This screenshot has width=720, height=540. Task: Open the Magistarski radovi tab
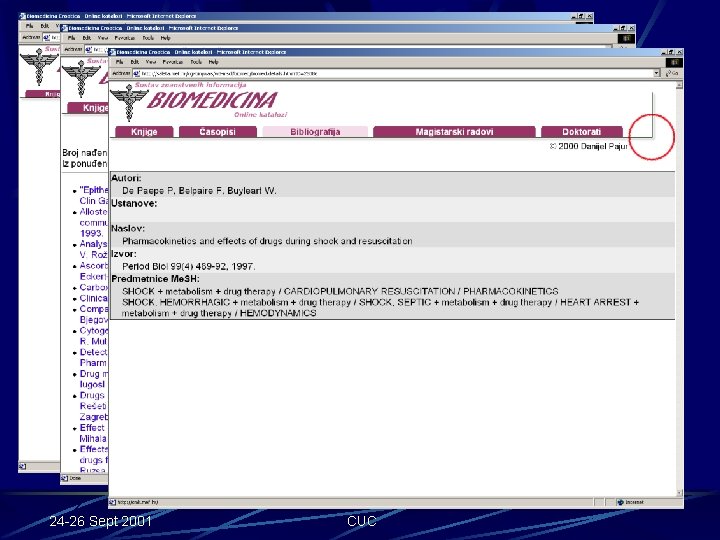click(454, 132)
